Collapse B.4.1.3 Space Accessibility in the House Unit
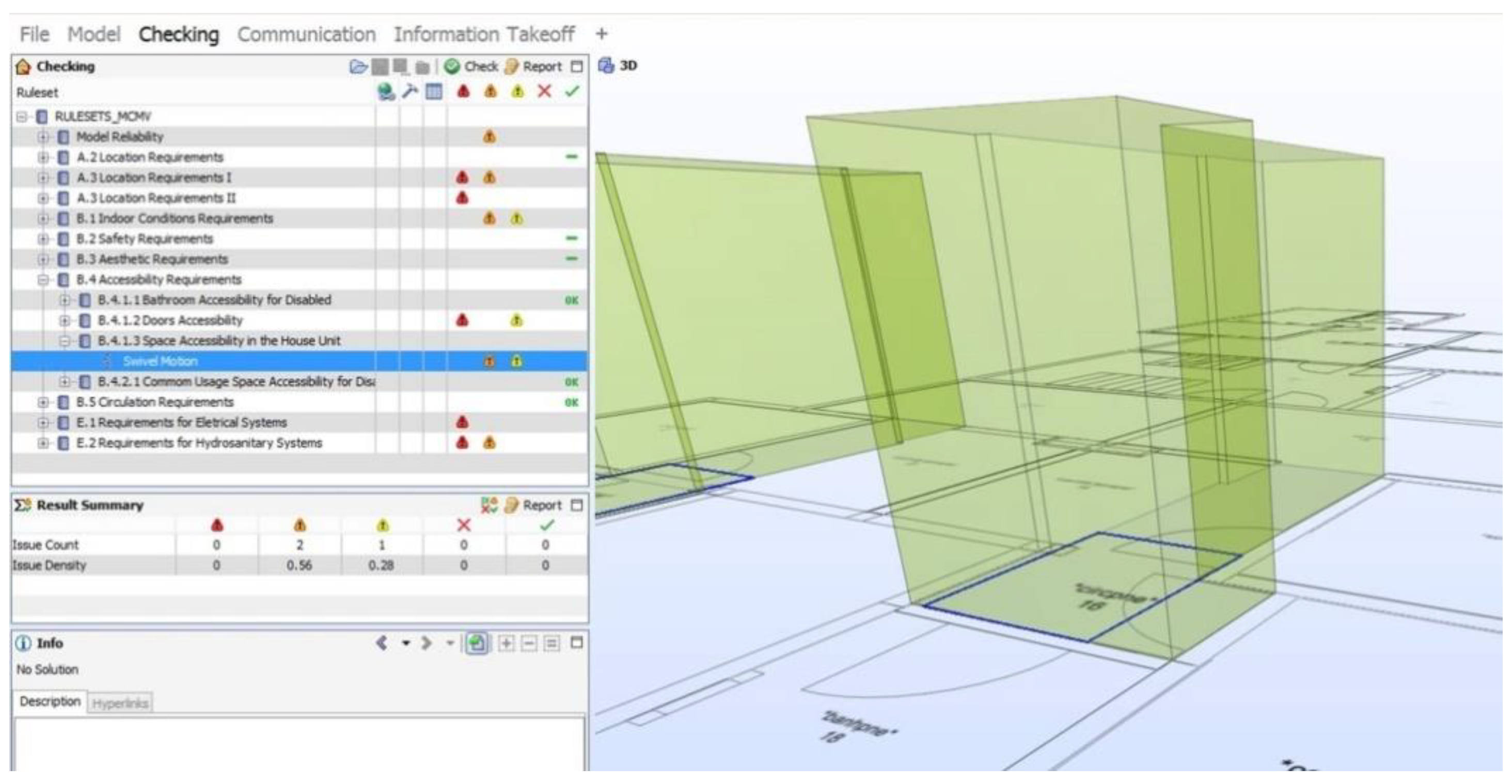Viewport: 1512px width, 784px height. click(x=65, y=341)
